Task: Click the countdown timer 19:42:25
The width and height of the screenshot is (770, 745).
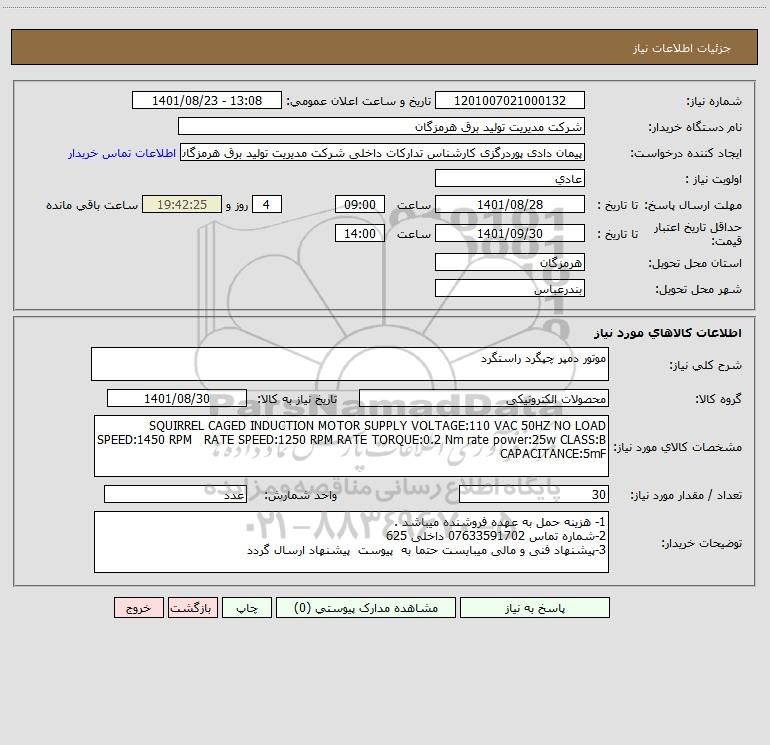Action: coord(182,204)
